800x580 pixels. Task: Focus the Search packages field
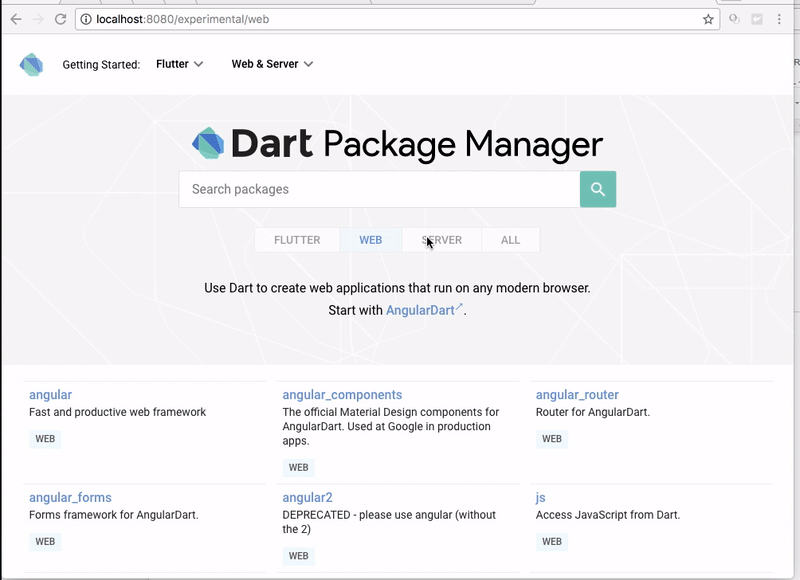[x=379, y=189]
